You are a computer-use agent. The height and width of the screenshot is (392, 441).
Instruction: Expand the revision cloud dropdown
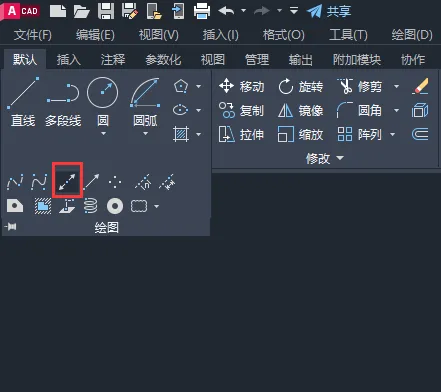[156, 207]
